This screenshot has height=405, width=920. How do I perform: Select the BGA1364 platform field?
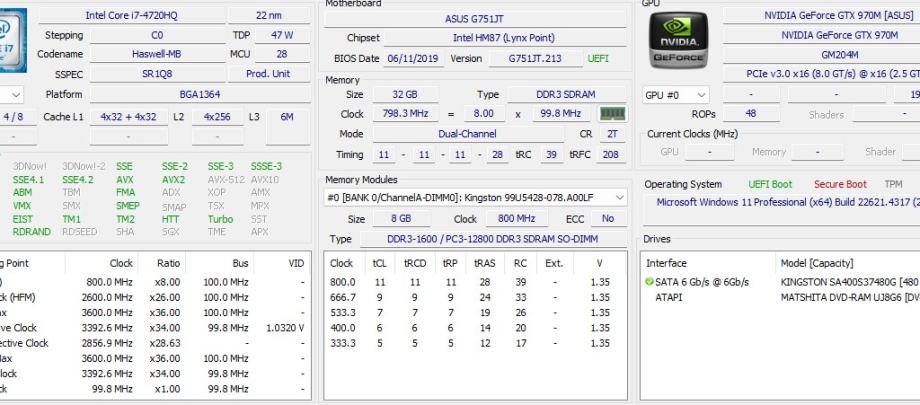200,94
